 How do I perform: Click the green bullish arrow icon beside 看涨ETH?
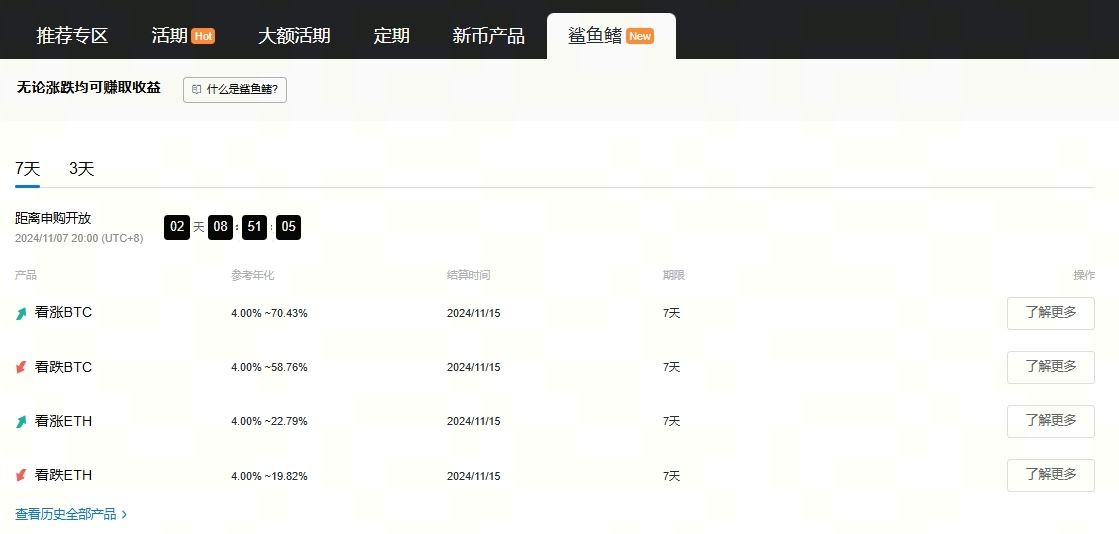[x=22, y=422]
